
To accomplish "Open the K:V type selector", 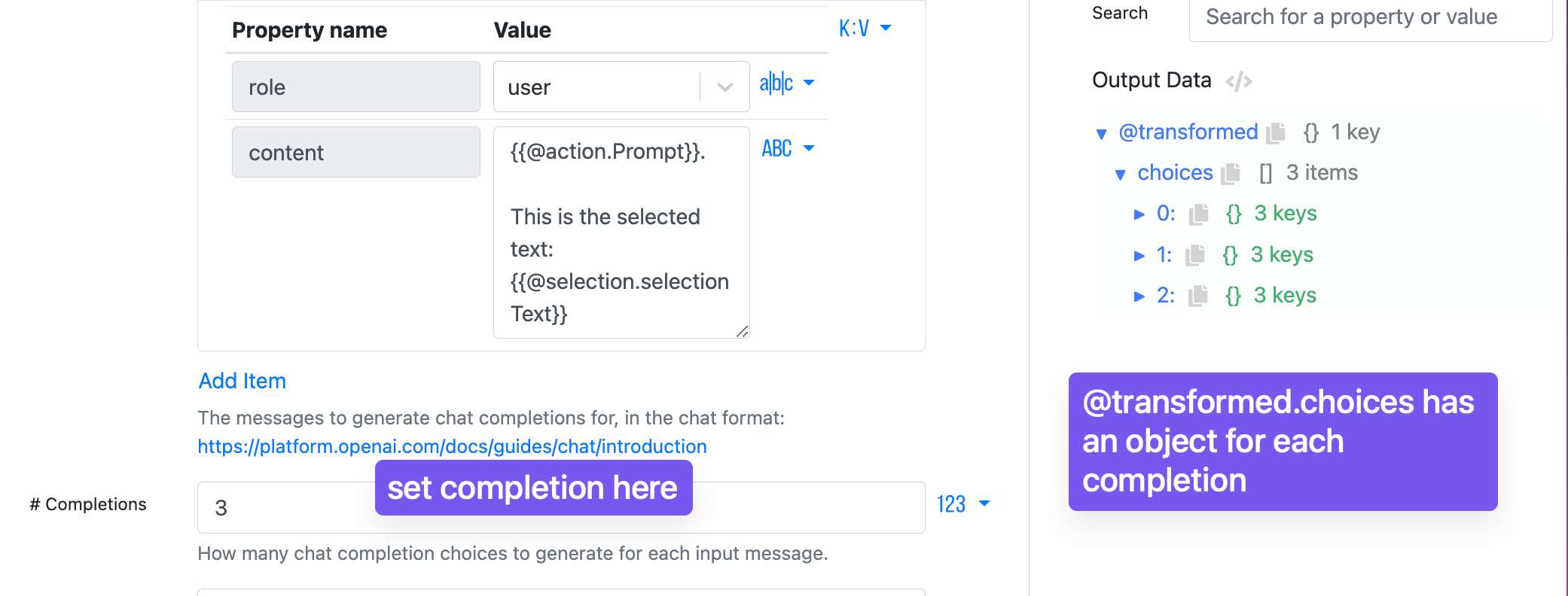I will point(865,29).
